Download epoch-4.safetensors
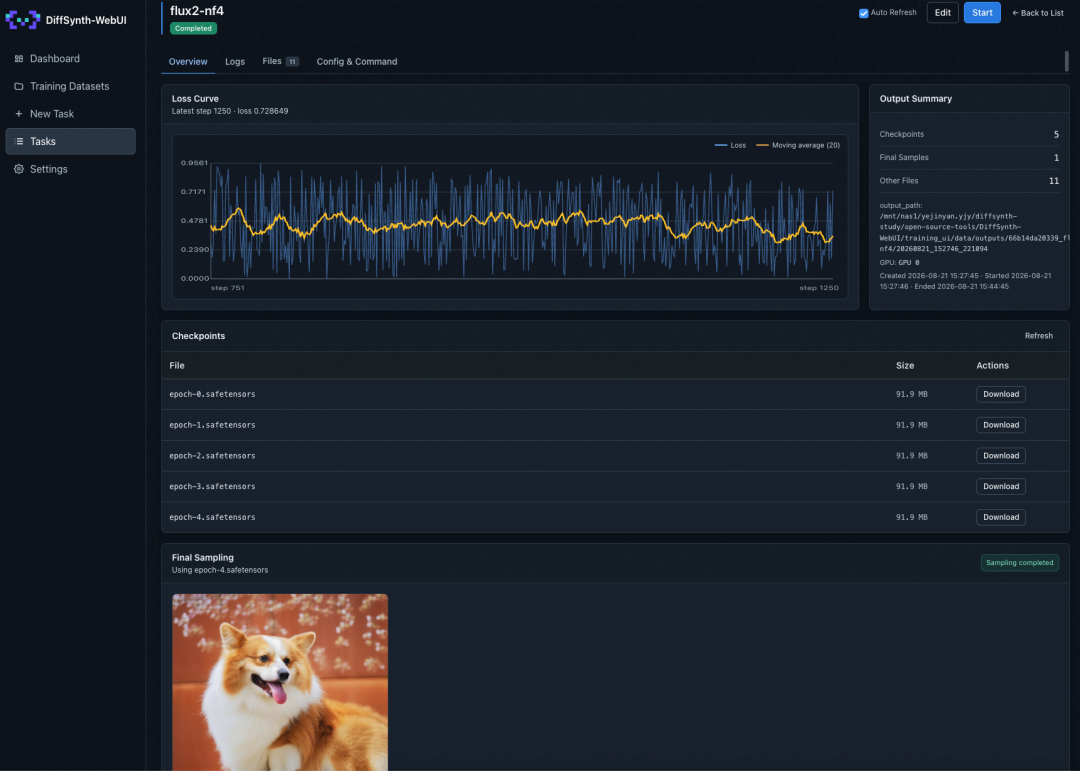This screenshot has width=1080, height=771. pyautogui.click(x=1000, y=517)
